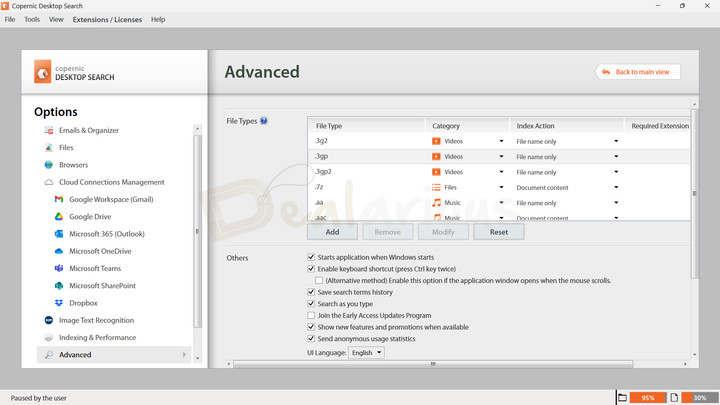Open Index Action dropdown for .3g2
Screen dimensions: 720x405
[616, 141]
